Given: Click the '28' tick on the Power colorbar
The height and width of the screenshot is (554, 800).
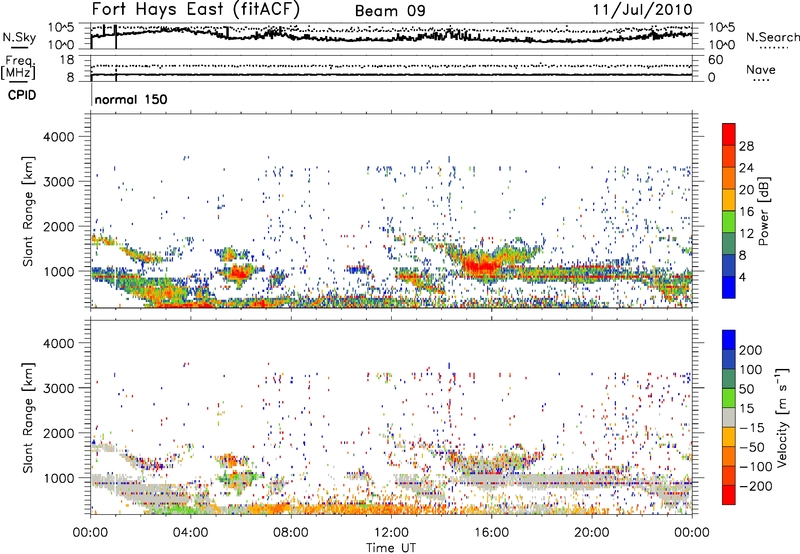Looking at the screenshot, I should click(x=746, y=146).
